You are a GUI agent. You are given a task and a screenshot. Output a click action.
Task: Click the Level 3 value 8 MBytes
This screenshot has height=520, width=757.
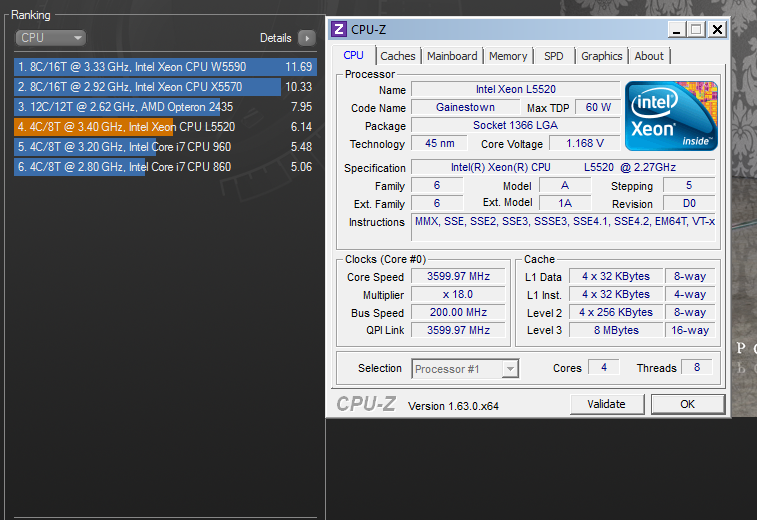616,330
